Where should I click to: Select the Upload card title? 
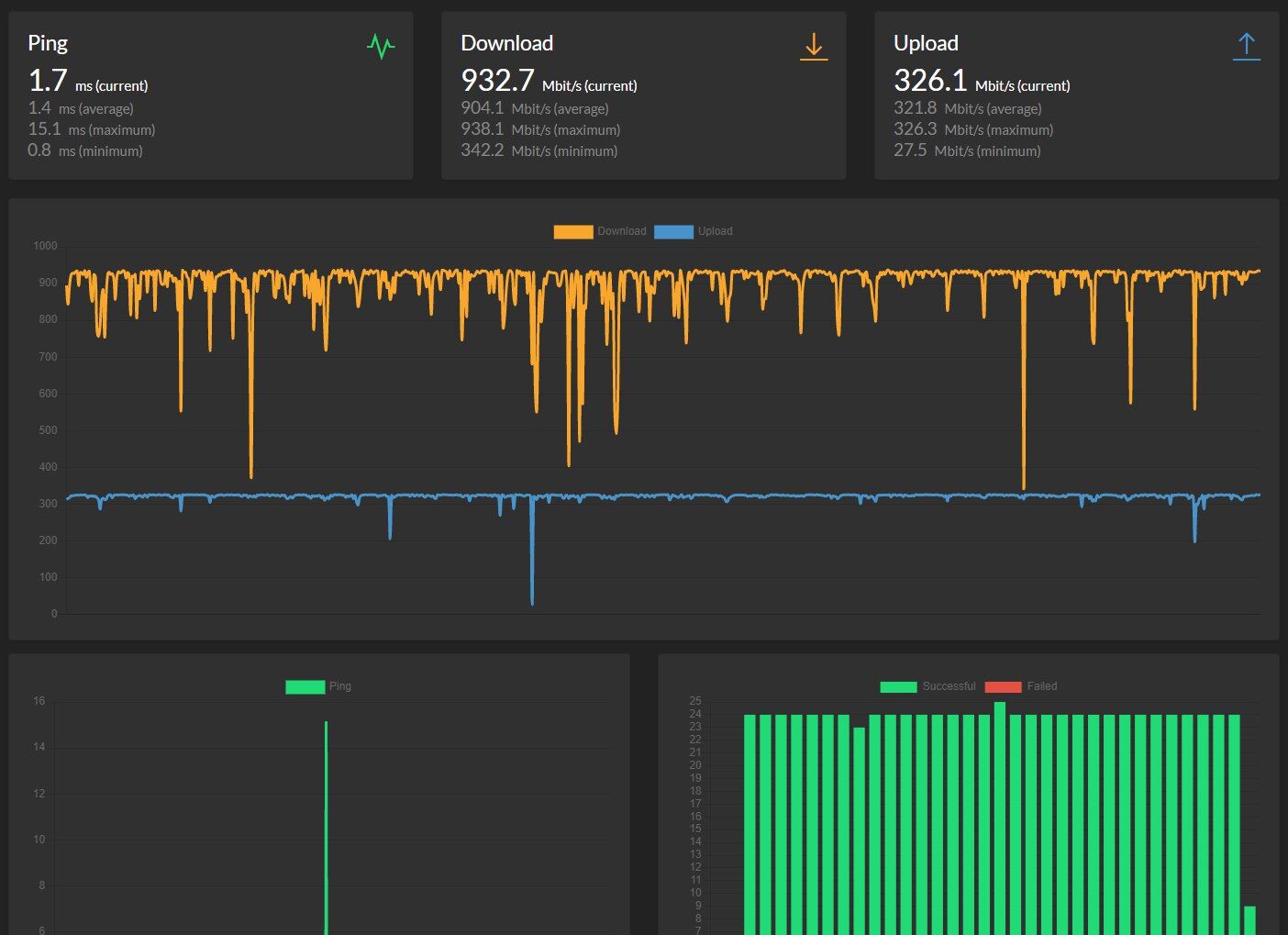(926, 43)
